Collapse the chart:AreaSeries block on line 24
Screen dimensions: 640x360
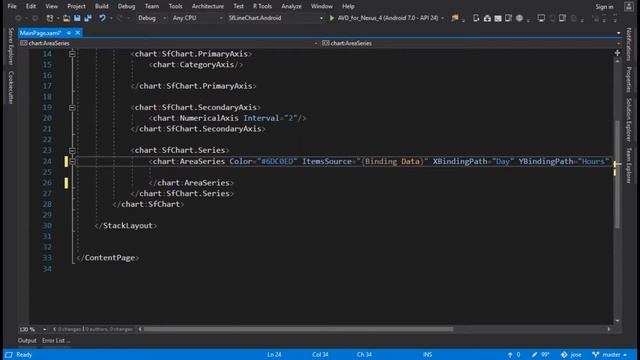pyautogui.click(x=72, y=162)
